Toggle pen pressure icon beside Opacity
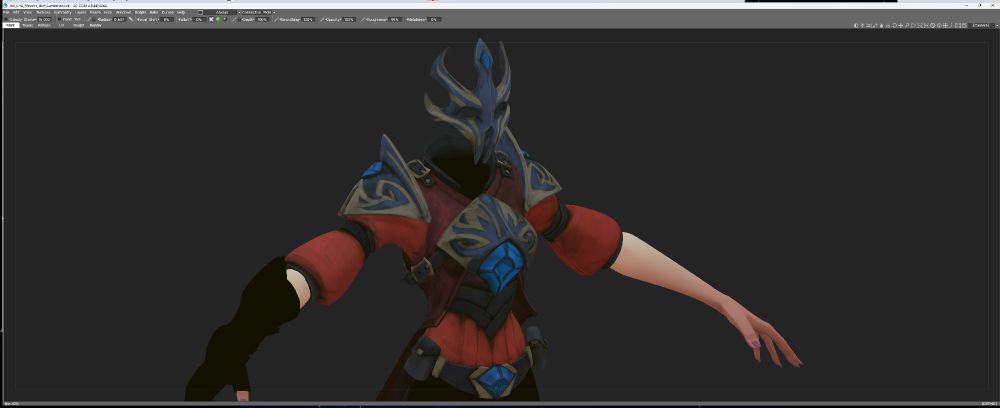 coord(322,20)
